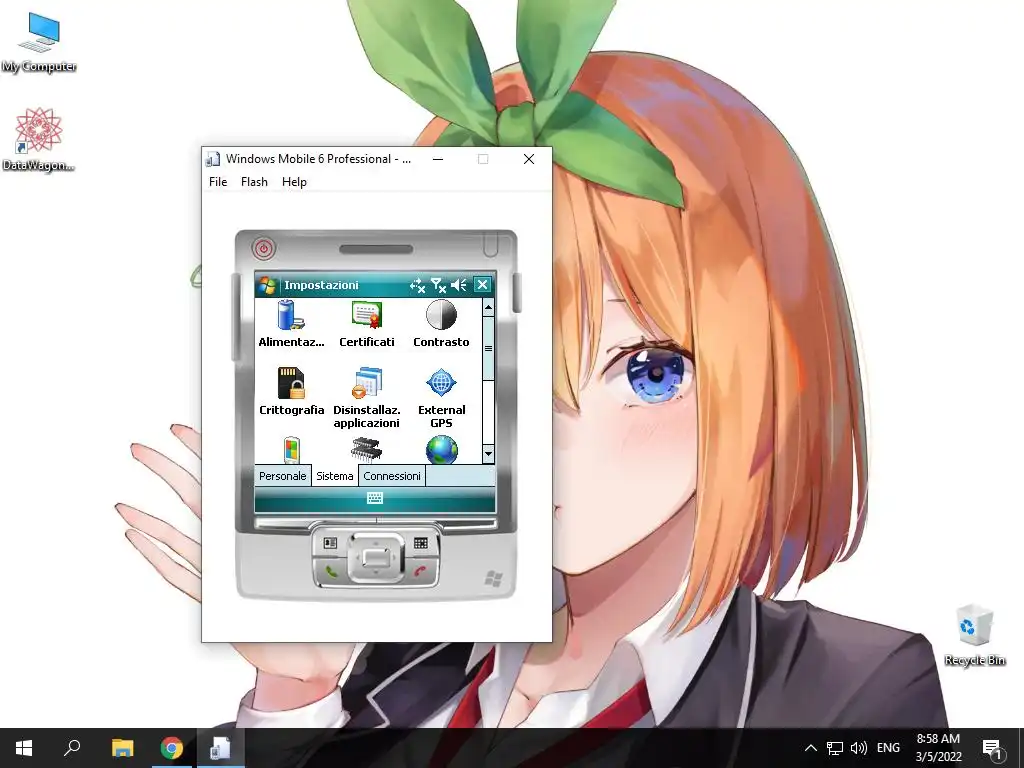
Task: Click the red end-call hardware button
Action: 421,571
